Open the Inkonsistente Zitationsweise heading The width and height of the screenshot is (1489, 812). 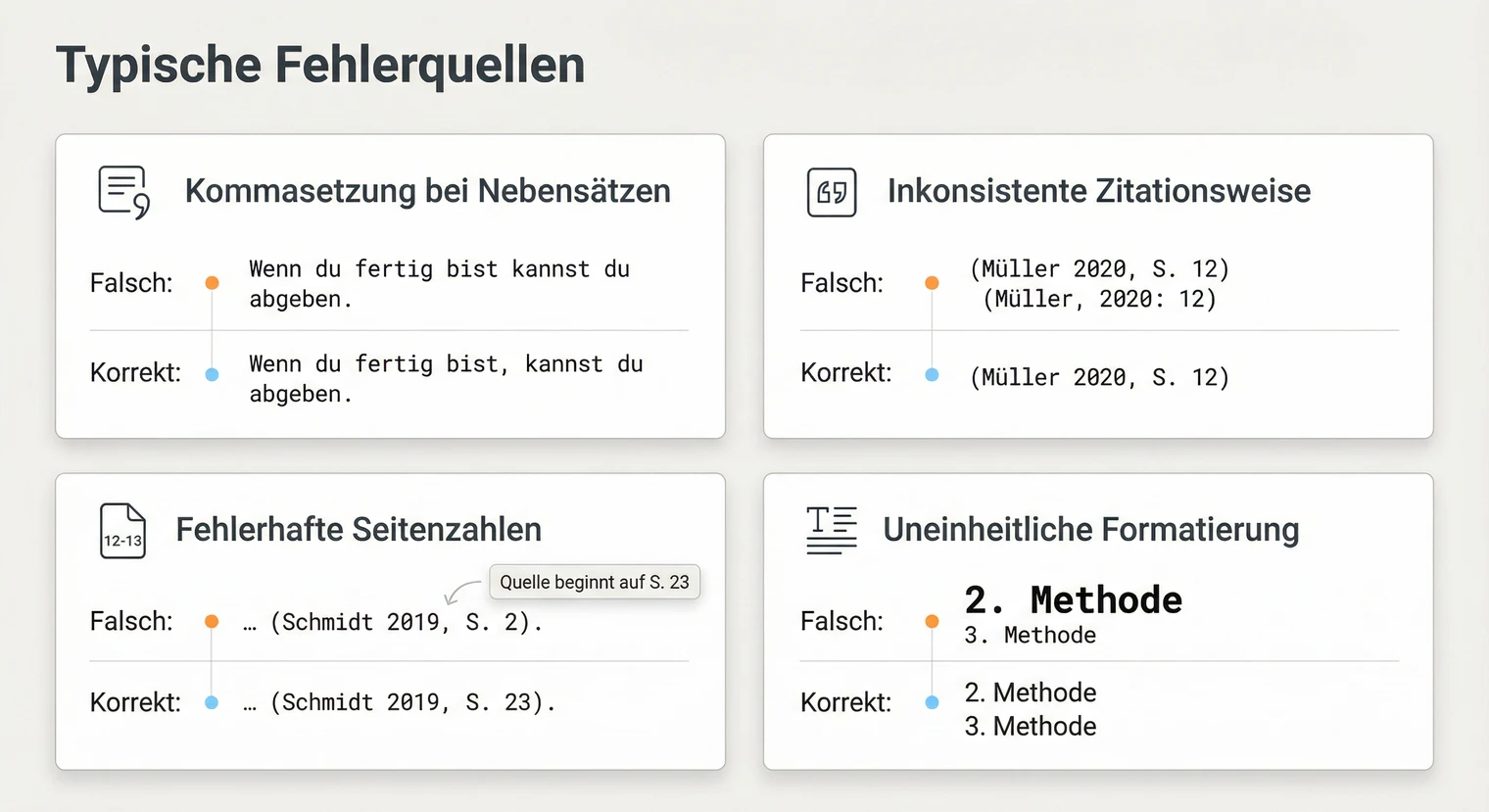pyautogui.click(x=1099, y=192)
